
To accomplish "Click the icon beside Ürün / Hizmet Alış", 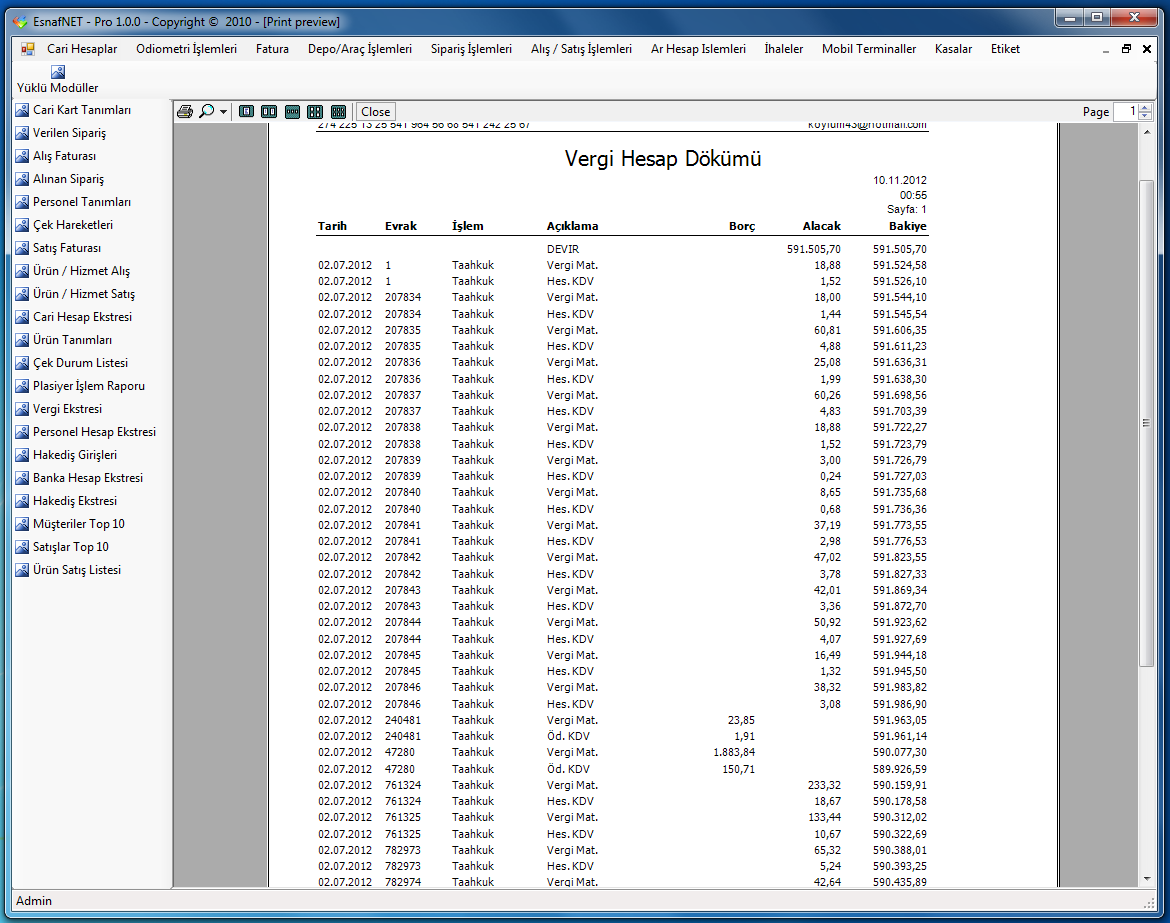I will coord(22,272).
